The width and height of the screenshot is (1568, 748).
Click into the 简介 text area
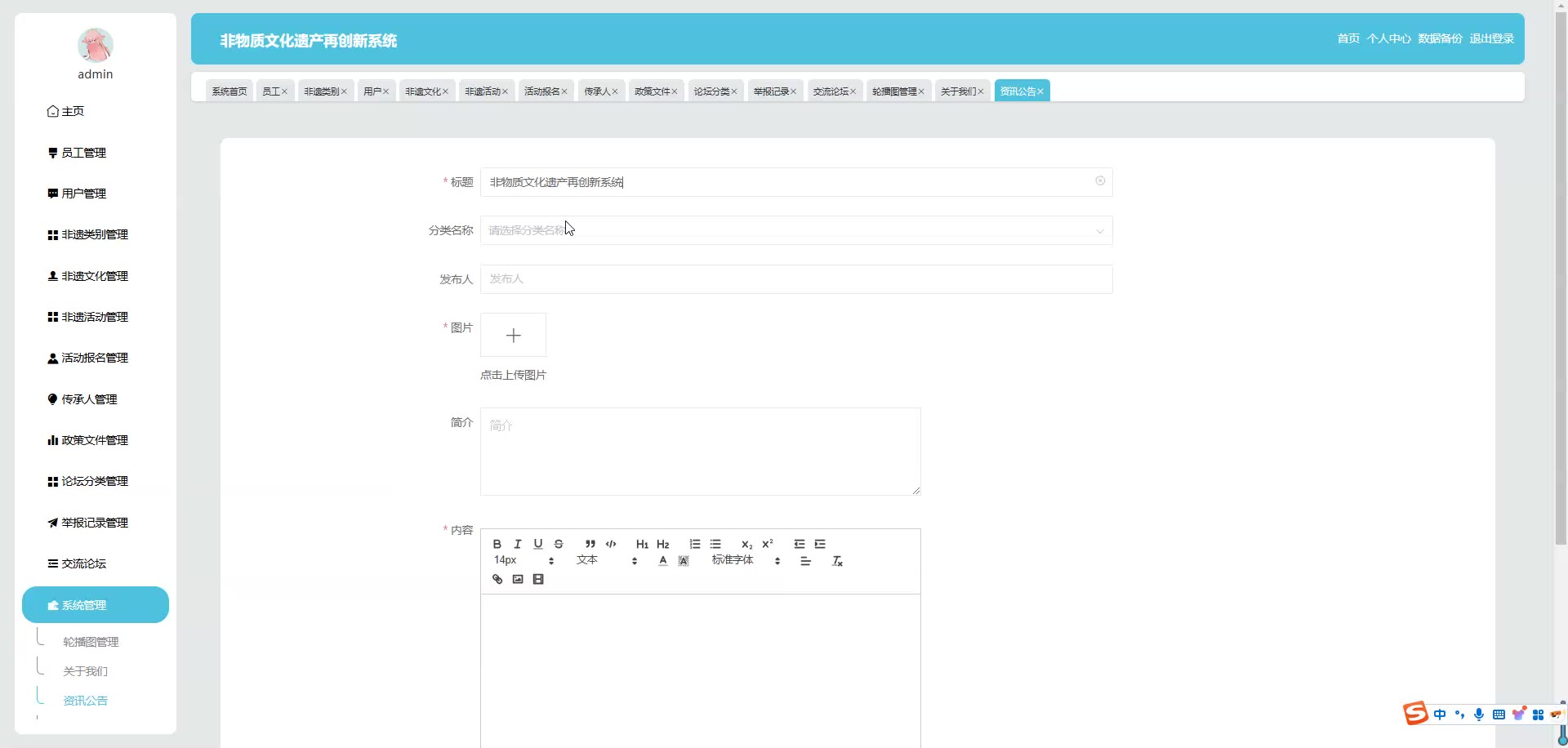[x=701, y=452]
